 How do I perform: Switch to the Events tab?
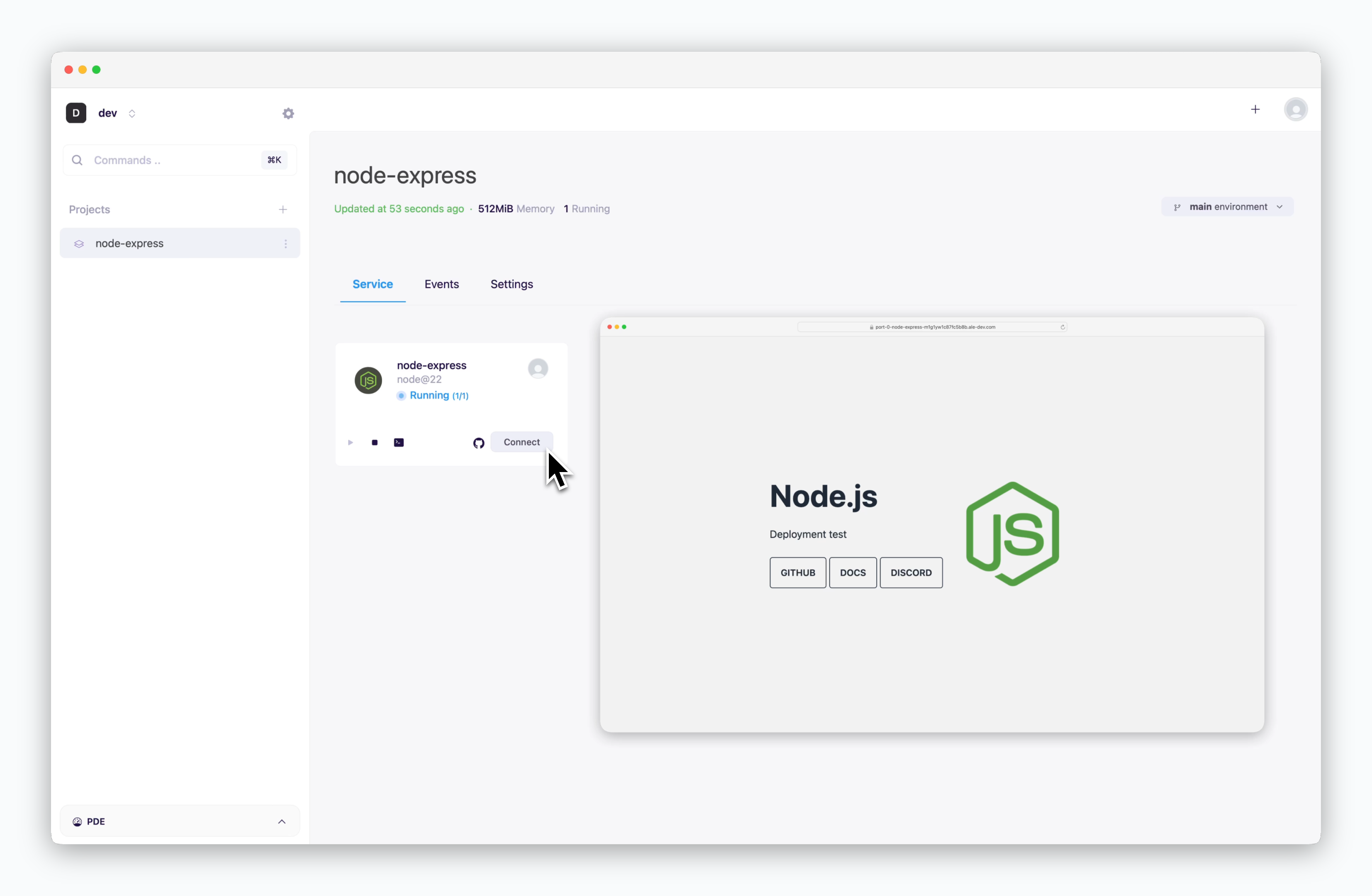coord(441,284)
